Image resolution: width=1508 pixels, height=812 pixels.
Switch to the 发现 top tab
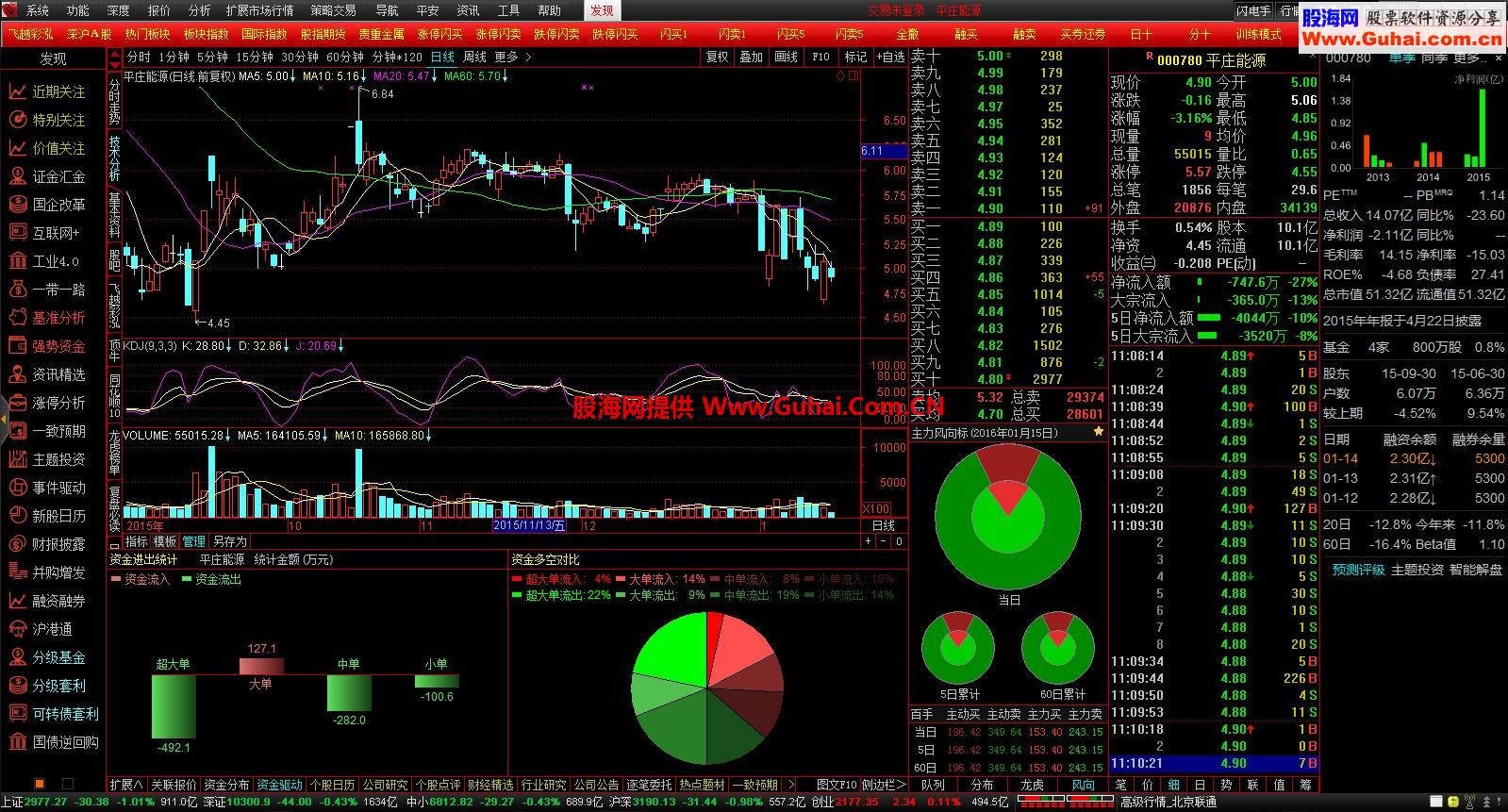[602, 10]
